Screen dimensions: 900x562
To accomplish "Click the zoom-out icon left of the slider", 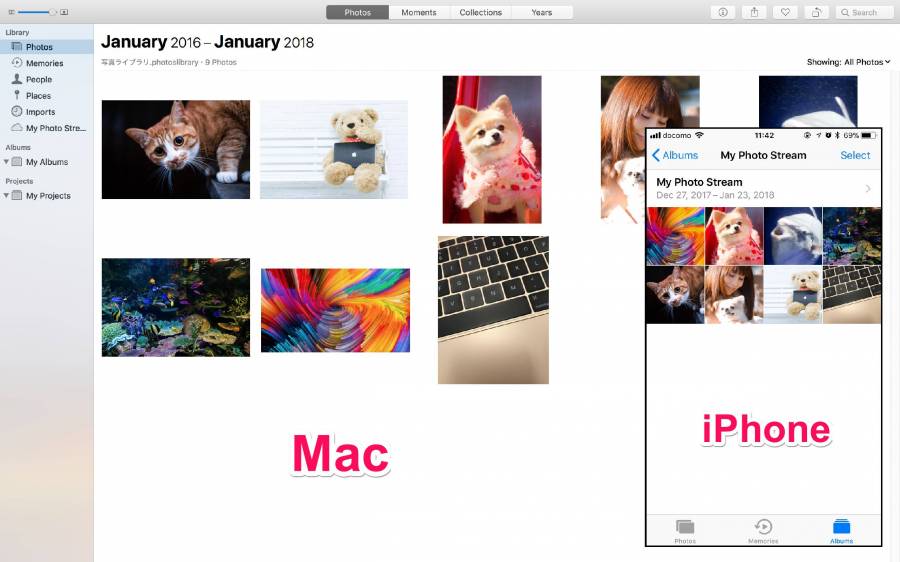I will 11,12.
